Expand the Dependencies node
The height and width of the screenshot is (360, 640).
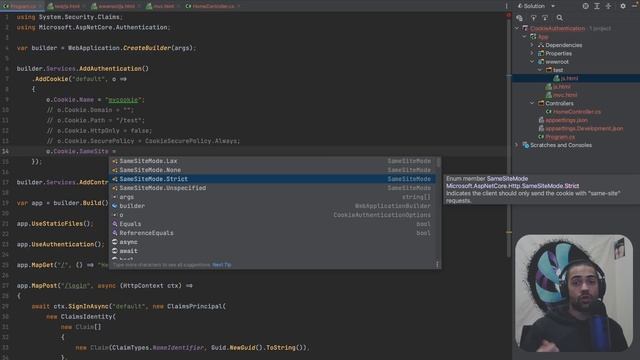click(x=532, y=45)
